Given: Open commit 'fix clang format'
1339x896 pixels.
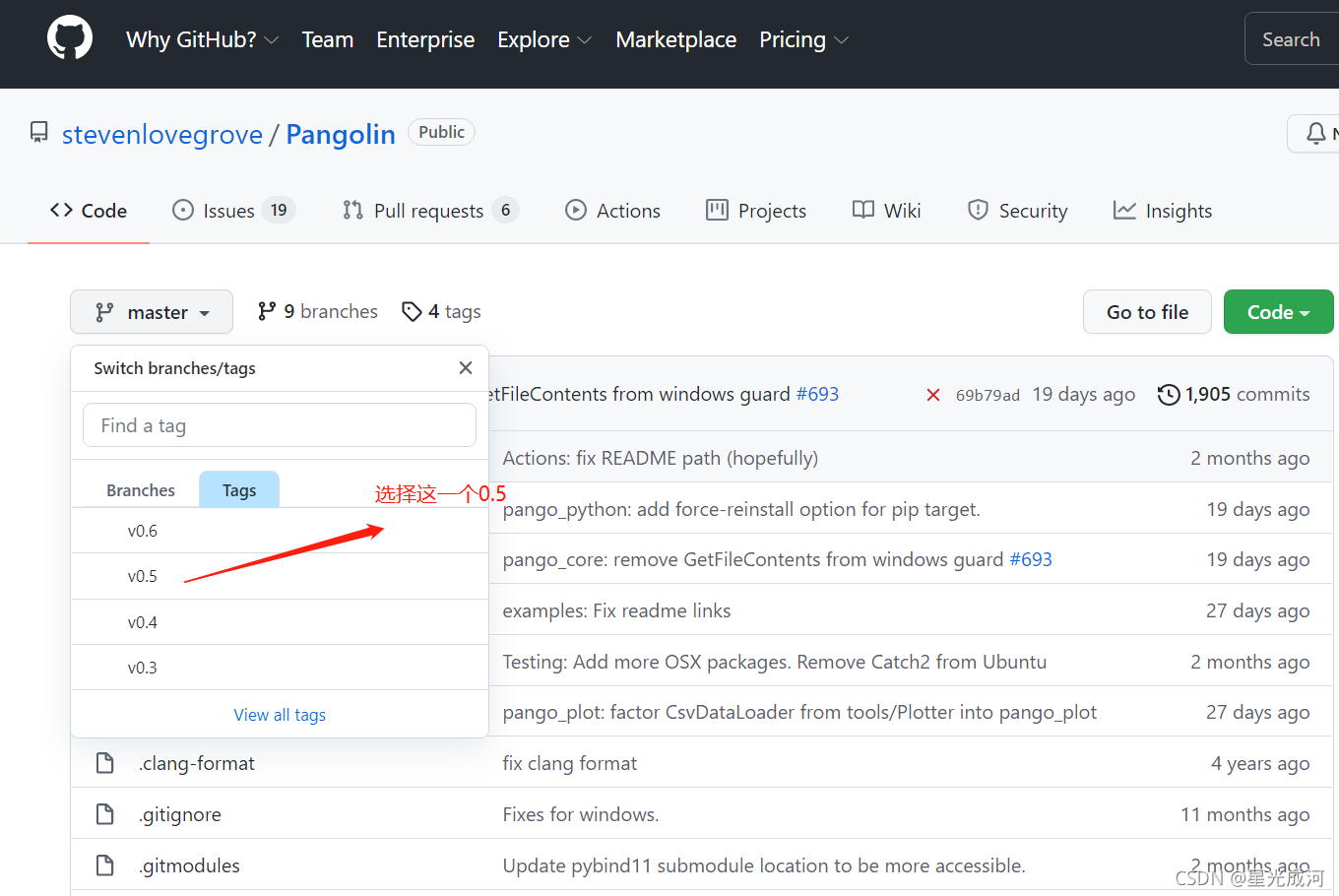Looking at the screenshot, I should (x=570, y=763).
